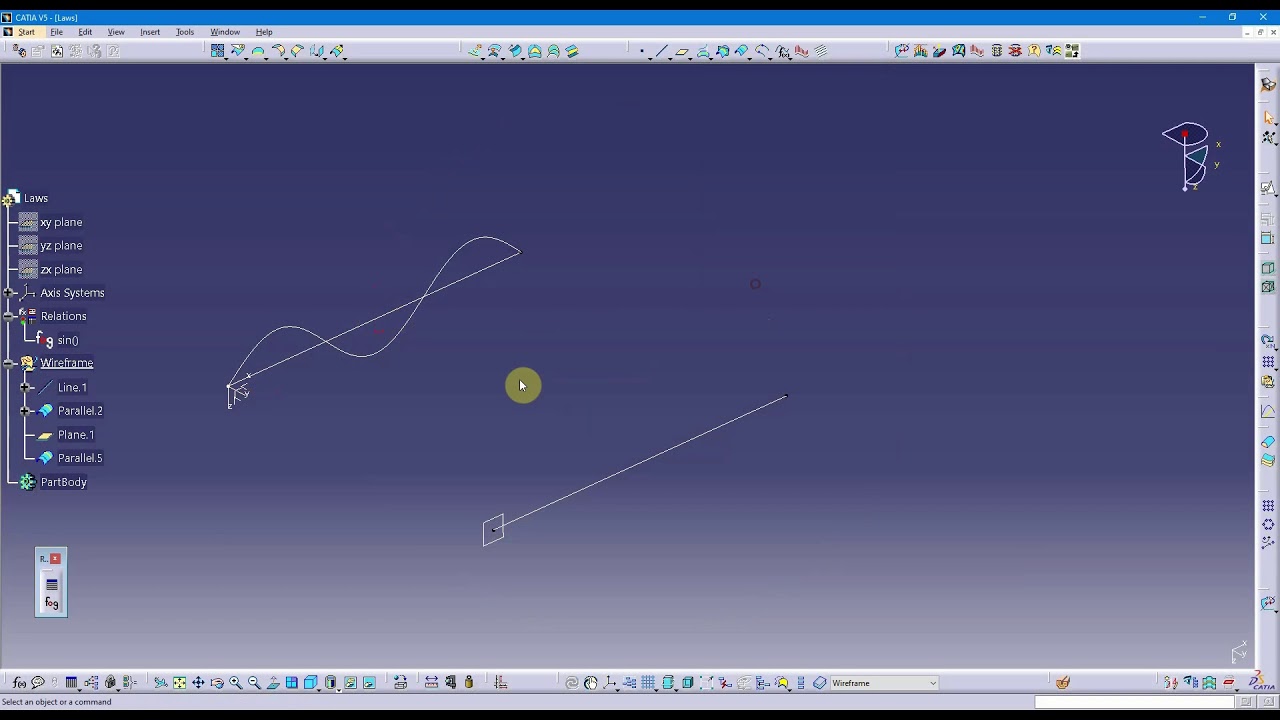Select the Pan view tool
This screenshot has width=1280, height=720.
click(198, 683)
